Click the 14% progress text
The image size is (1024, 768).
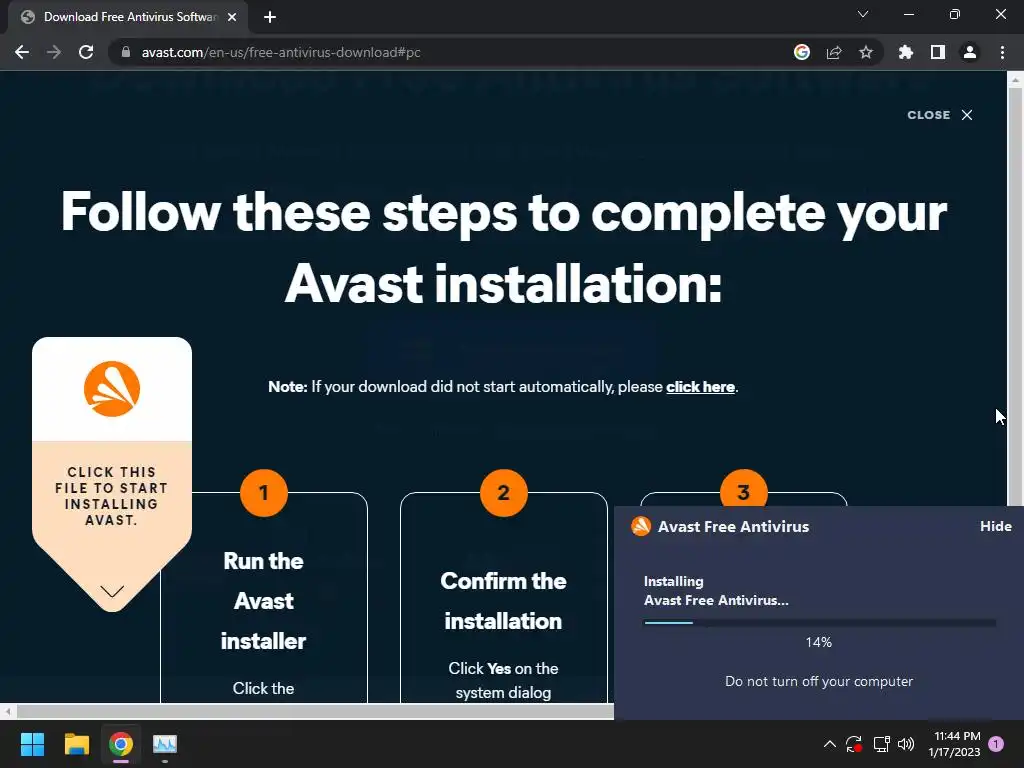pos(818,643)
